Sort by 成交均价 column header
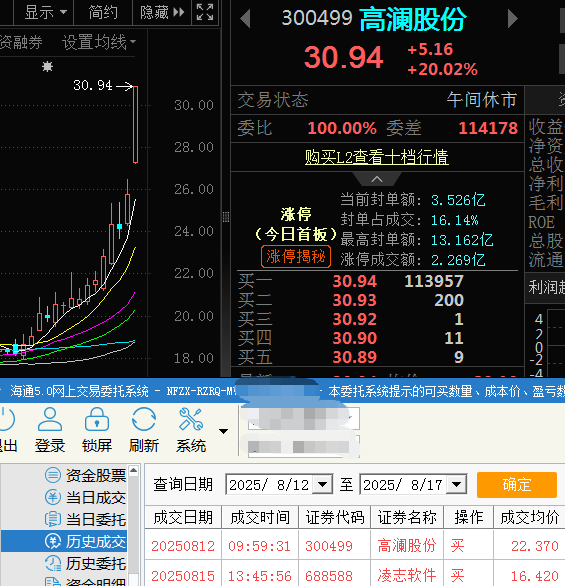This screenshot has height=586, width=565. [x=530, y=518]
